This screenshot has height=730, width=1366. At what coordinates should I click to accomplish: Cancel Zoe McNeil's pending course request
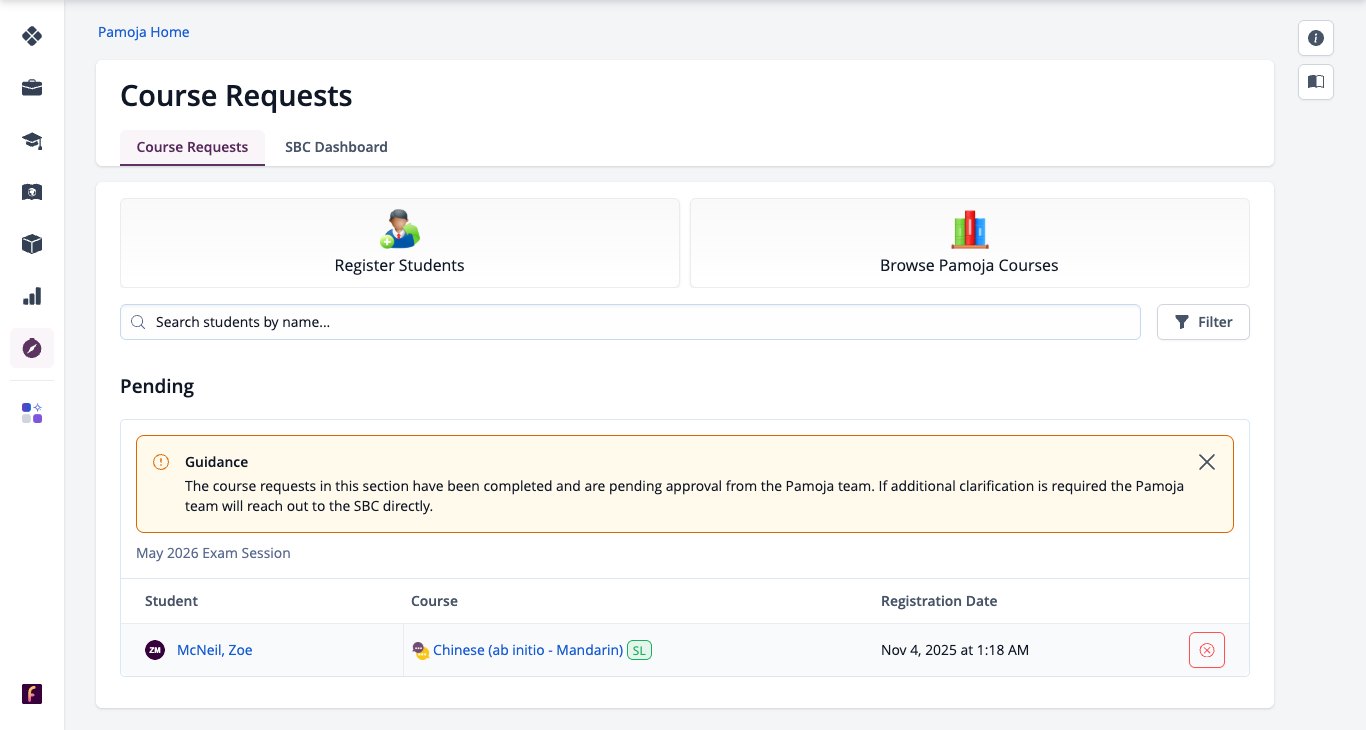click(1207, 650)
